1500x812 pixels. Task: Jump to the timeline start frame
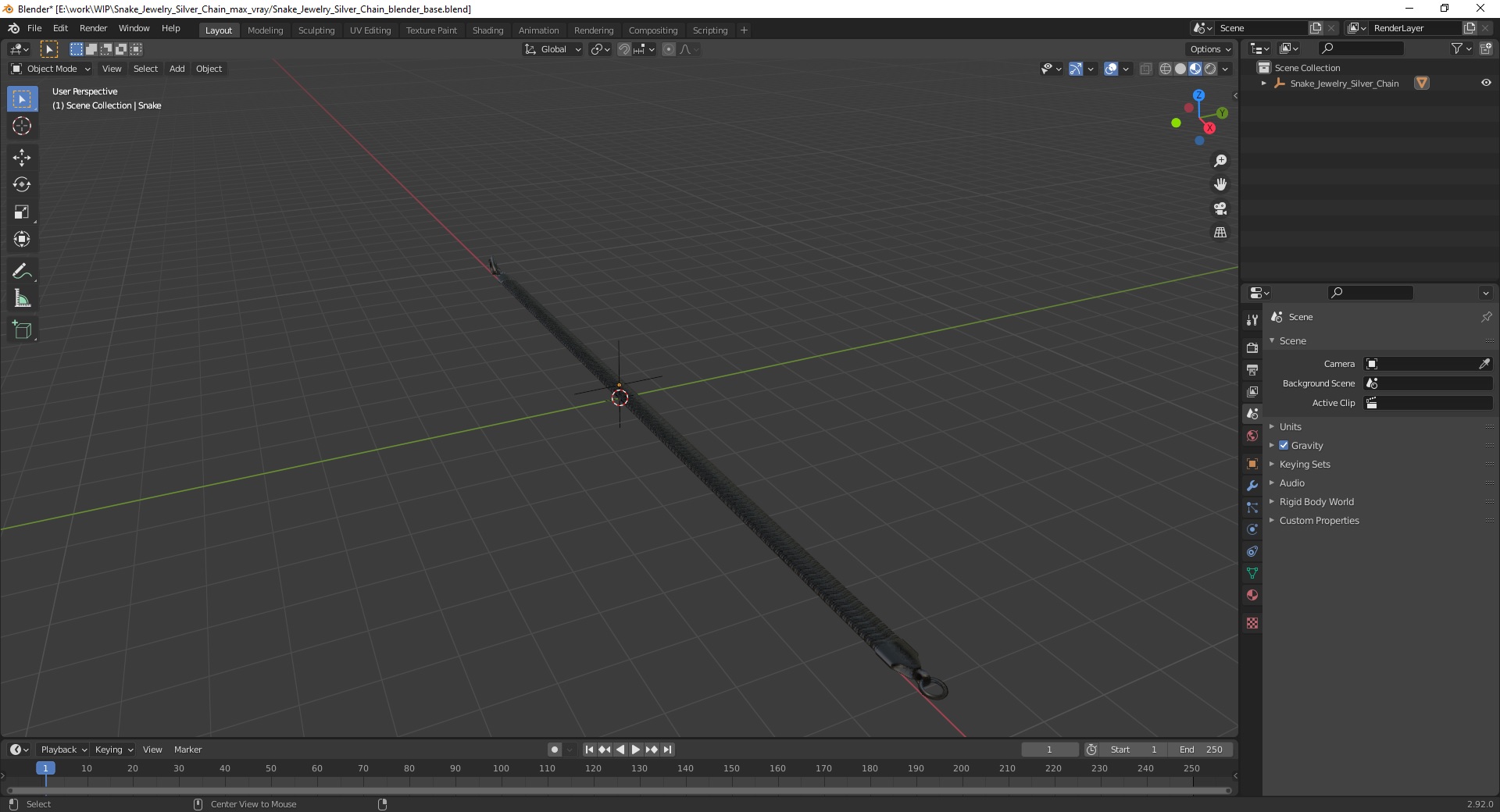click(590, 750)
